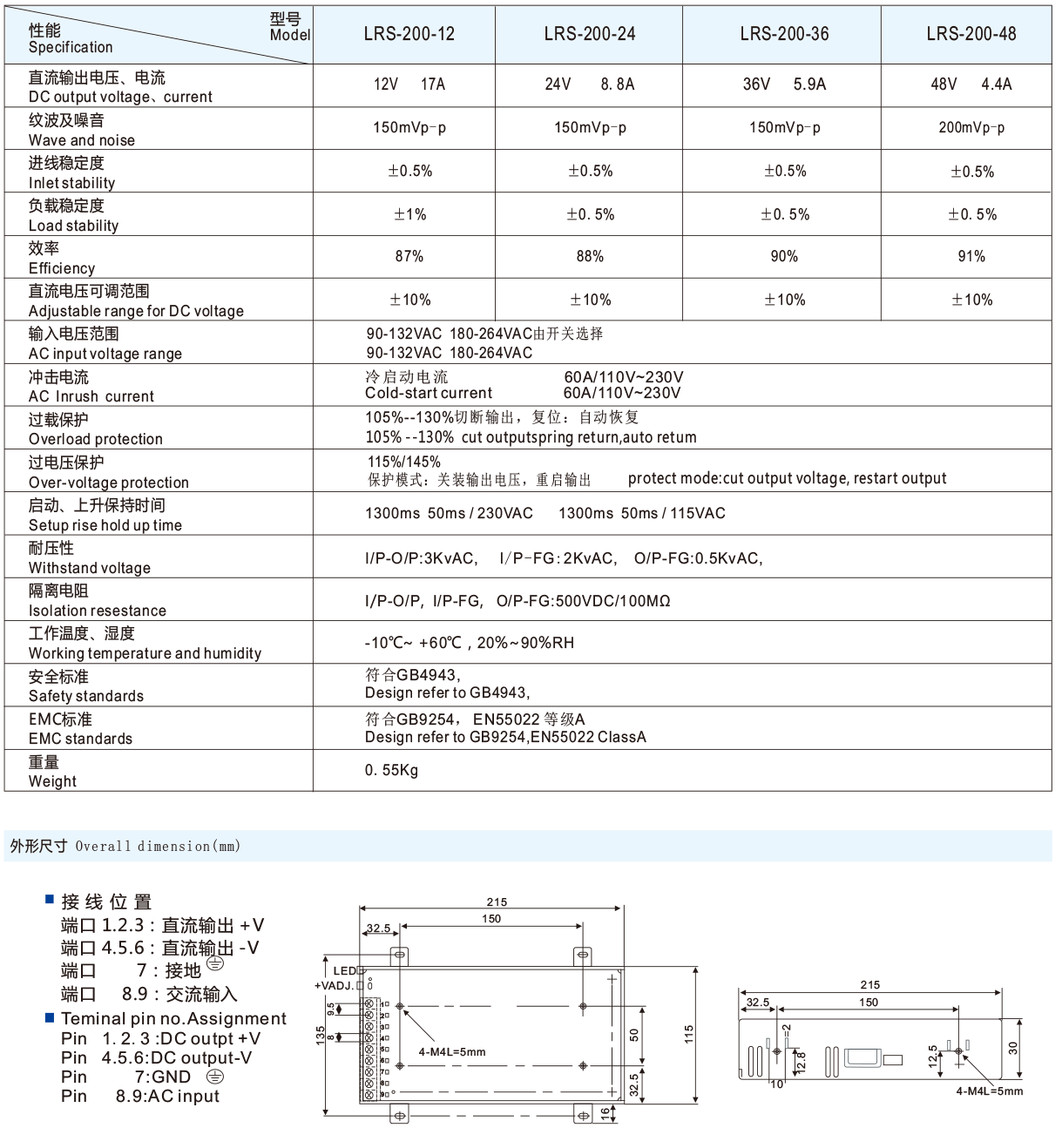
Task: Select the 87% efficiency value for LRS-200-12
Action: coord(409,257)
